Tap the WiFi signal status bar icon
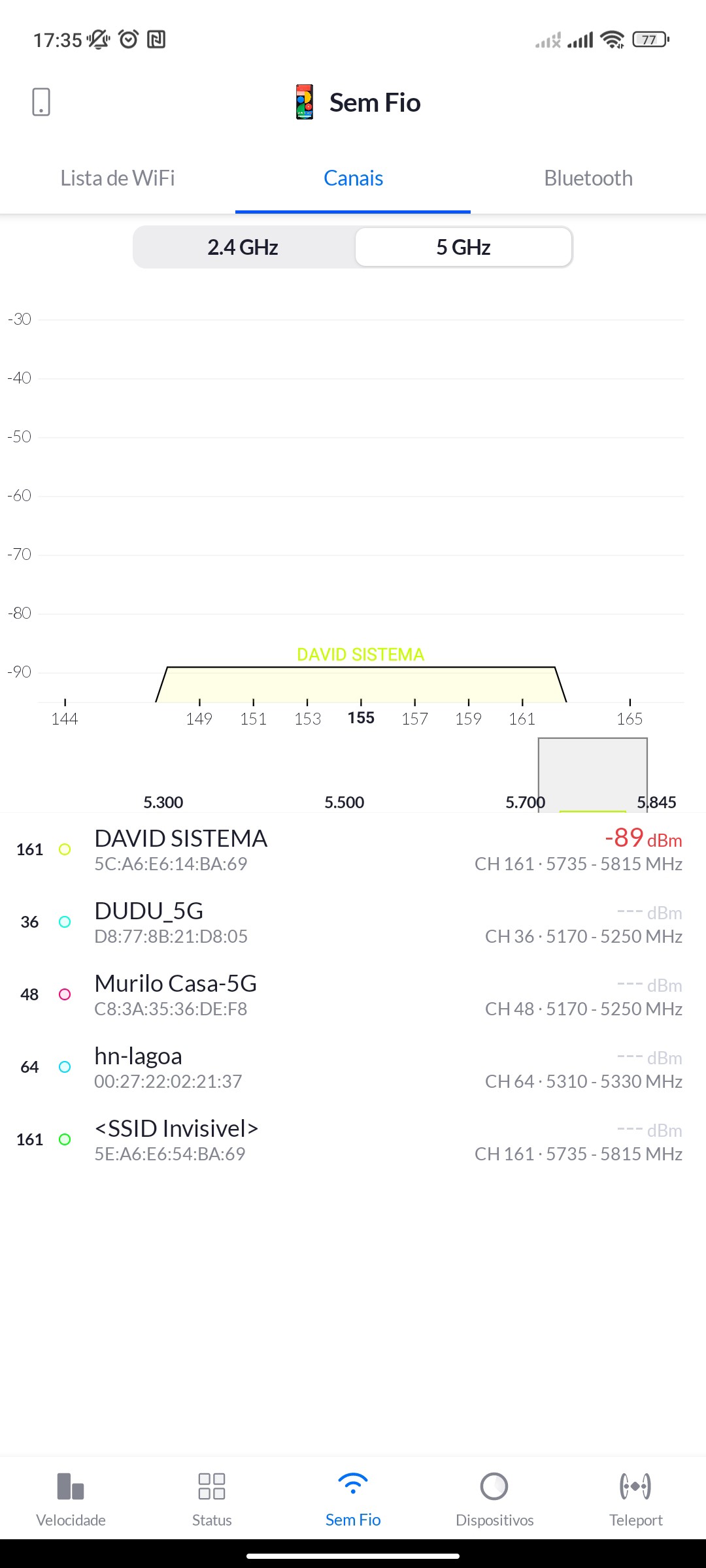Image resolution: width=706 pixels, height=1568 pixels. coord(612,40)
